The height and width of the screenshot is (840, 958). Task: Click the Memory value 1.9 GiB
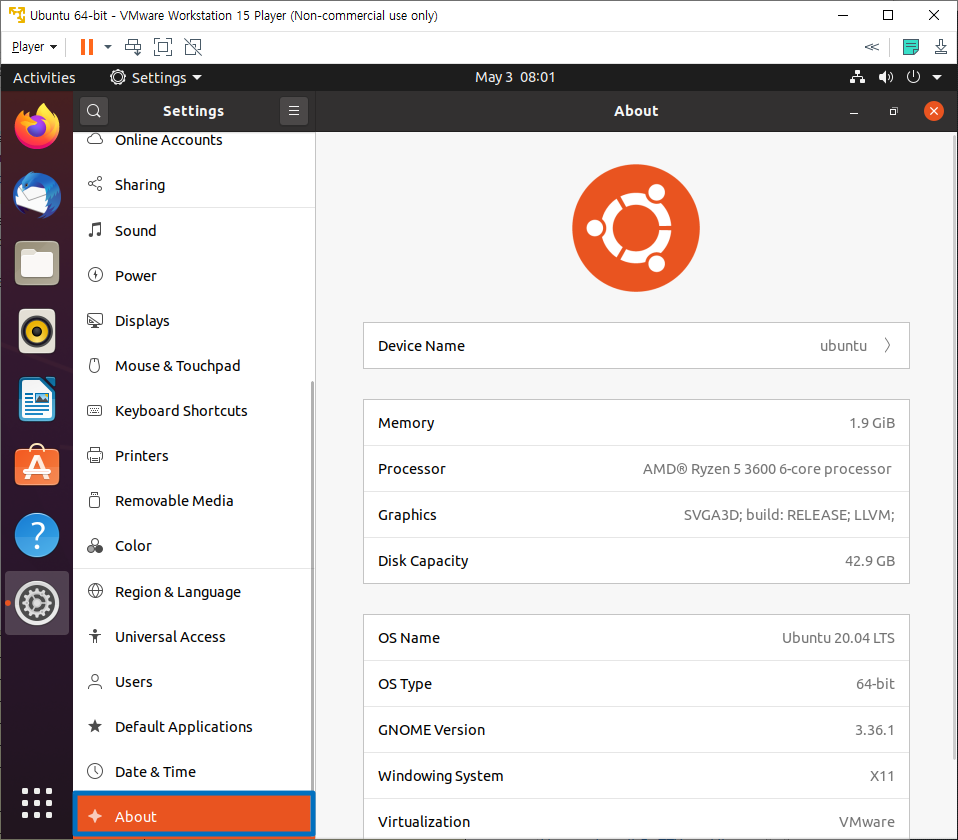pyautogui.click(x=872, y=423)
